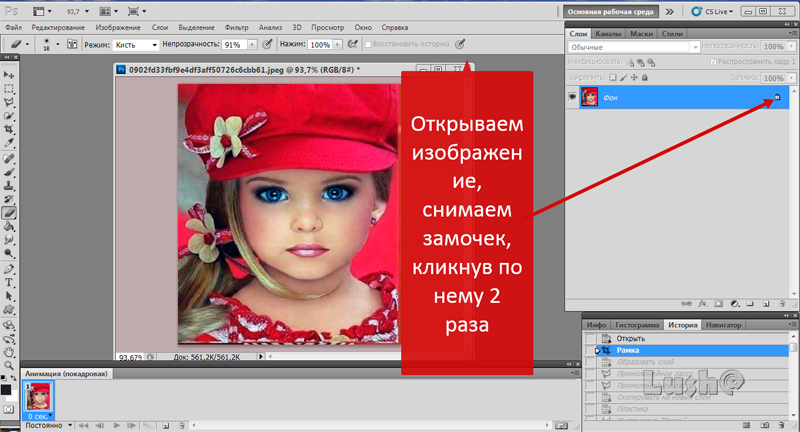Play the animation

pos(117,425)
